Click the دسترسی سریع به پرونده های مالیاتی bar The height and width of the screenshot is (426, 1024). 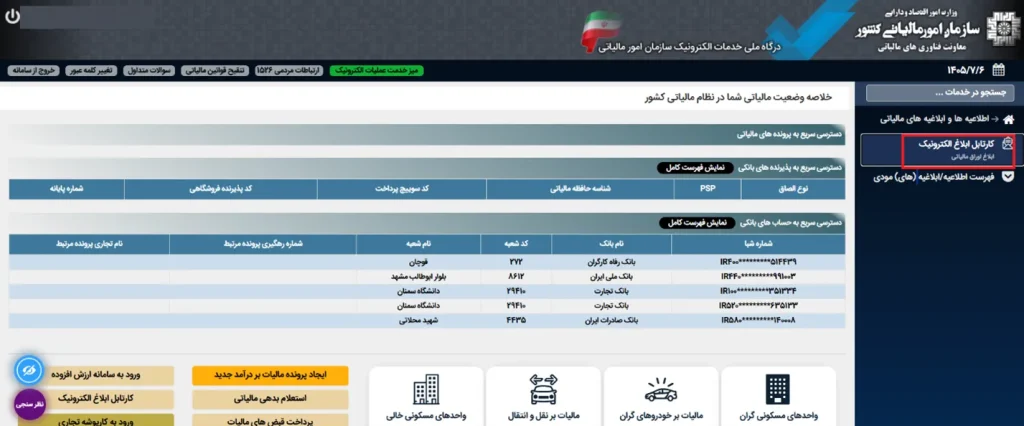coord(426,135)
